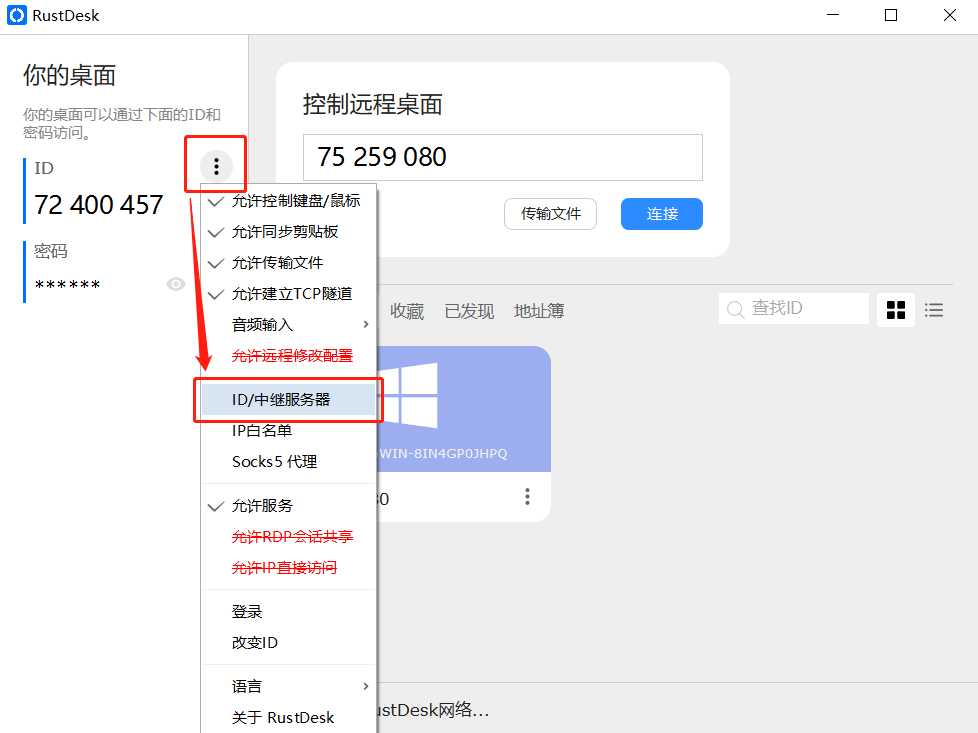978x733 pixels.
Task: Switch to the 已发现 tab
Action: (x=469, y=311)
